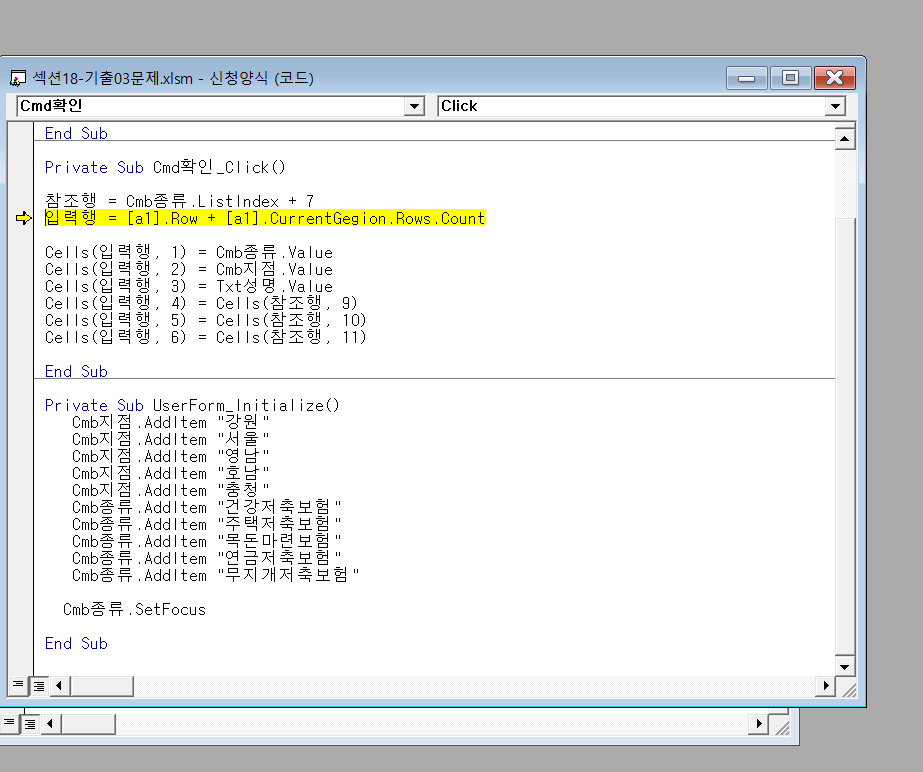Click the code window icon in the title bar
This screenshot has width=923, height=772.
(17, 78)
